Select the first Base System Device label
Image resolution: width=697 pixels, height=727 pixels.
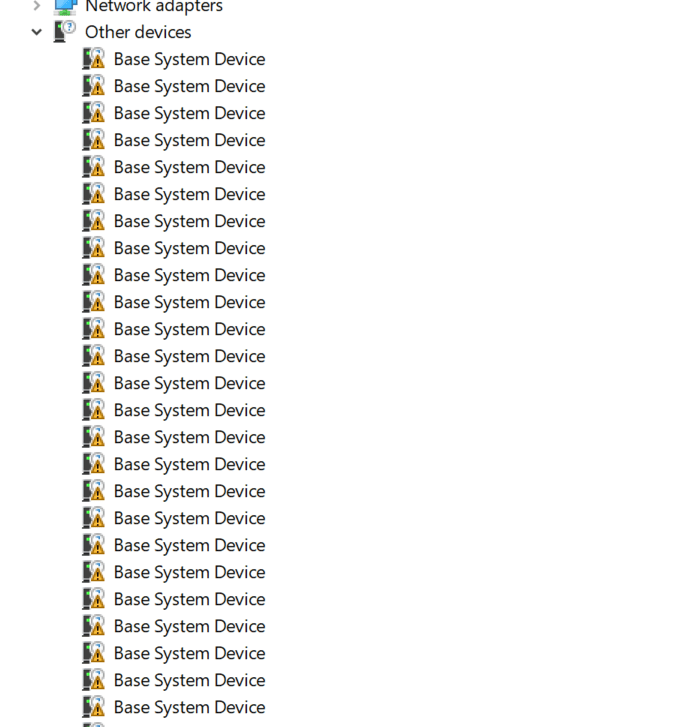pyautogui.click(x=189, y=59)
